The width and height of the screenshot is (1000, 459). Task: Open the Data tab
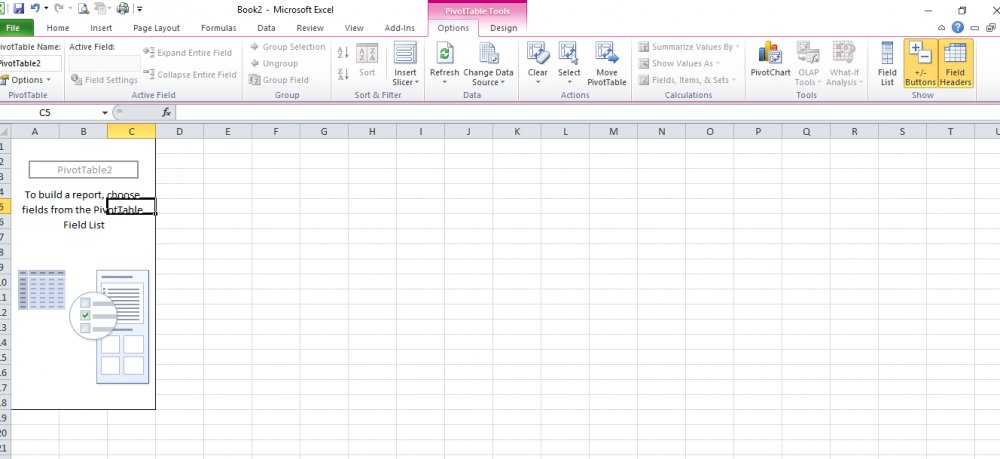[x=266, y=28]
